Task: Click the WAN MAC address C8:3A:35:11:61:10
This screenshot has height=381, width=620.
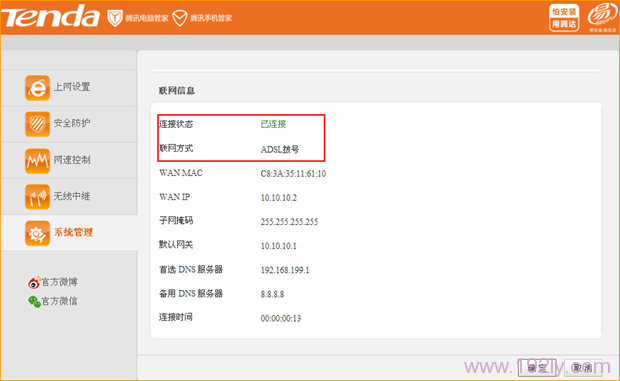Action: coord(293,174)
